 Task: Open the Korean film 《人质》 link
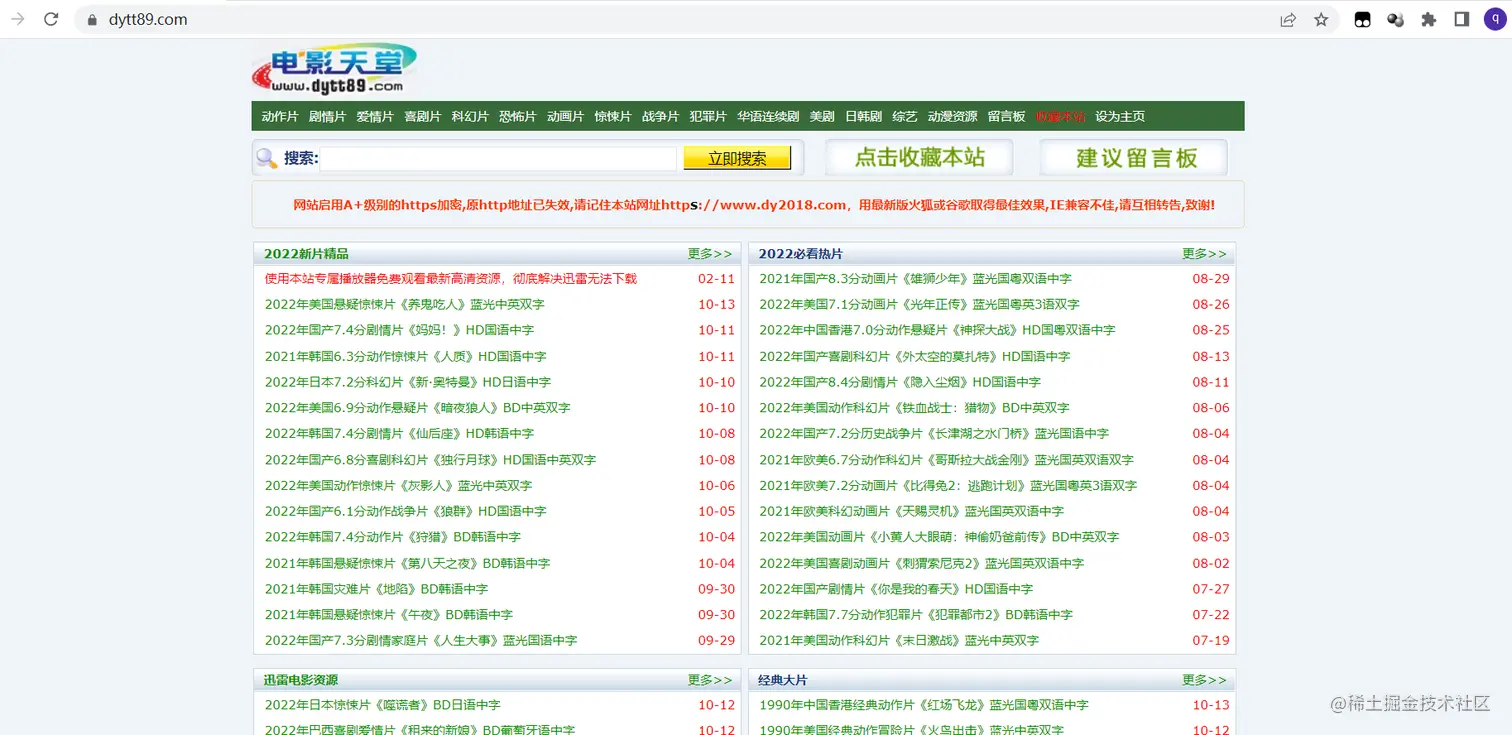point(405,356)
